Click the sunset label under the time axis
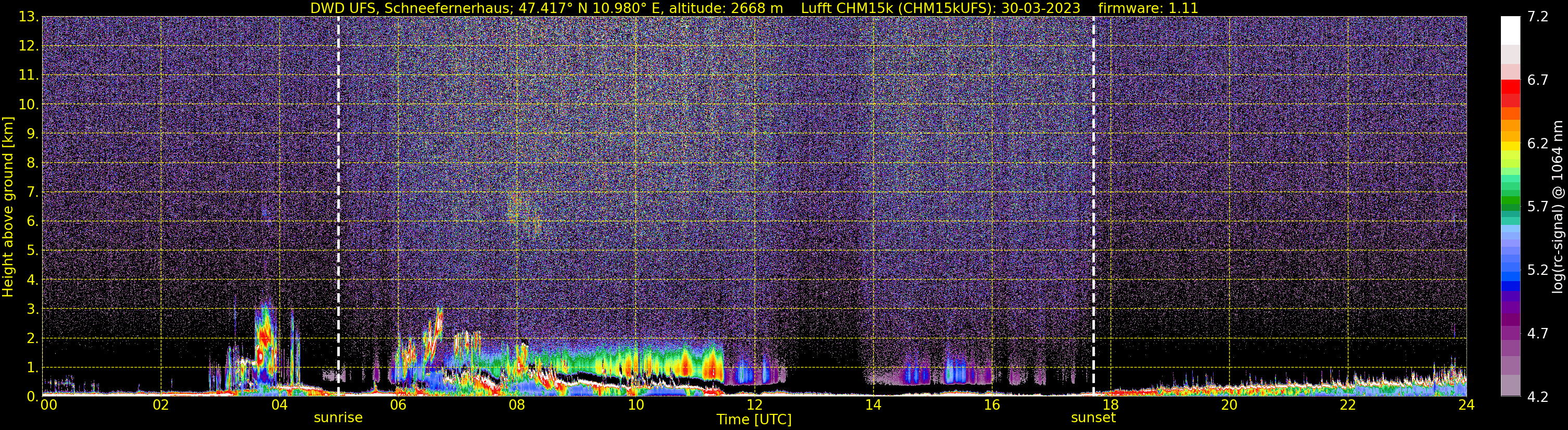 1093,418
